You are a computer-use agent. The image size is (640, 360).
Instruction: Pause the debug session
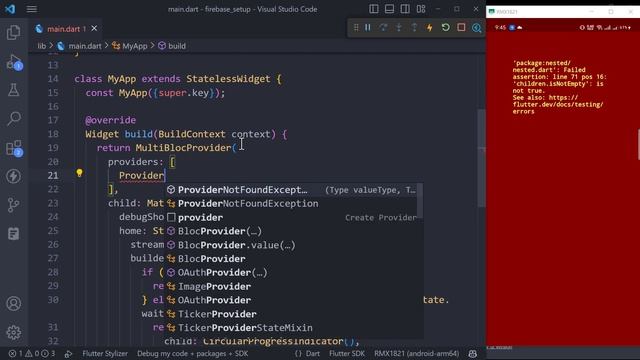tap(368, 27)
